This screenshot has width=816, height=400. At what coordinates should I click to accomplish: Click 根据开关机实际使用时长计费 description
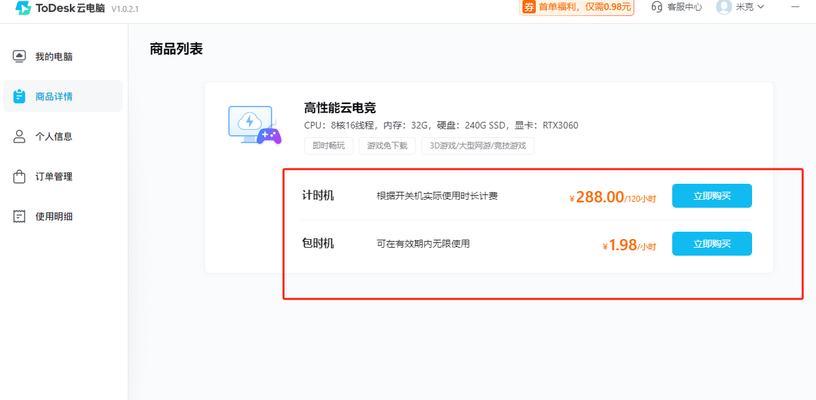coord(437,196)
